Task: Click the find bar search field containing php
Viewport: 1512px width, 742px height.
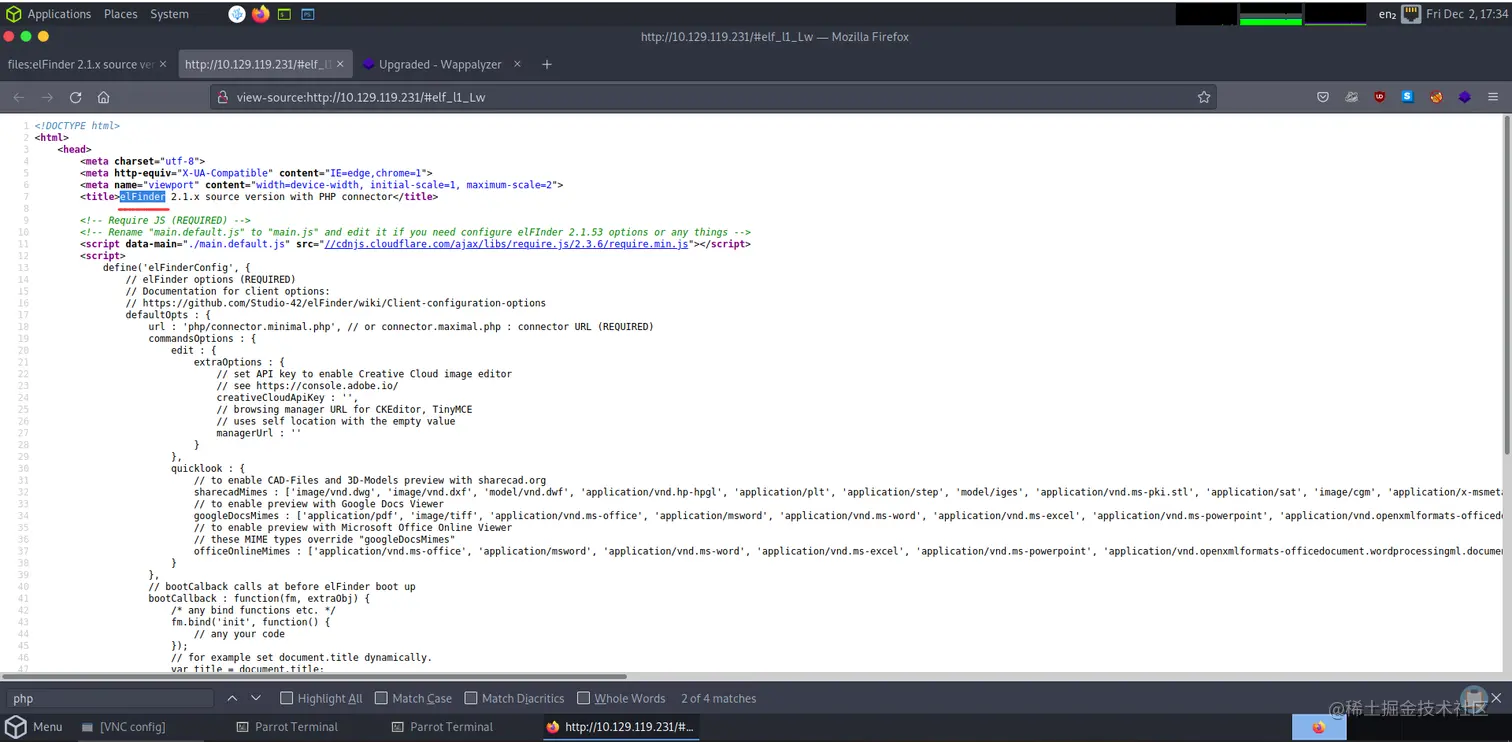Action: click(x=109, y=698)
